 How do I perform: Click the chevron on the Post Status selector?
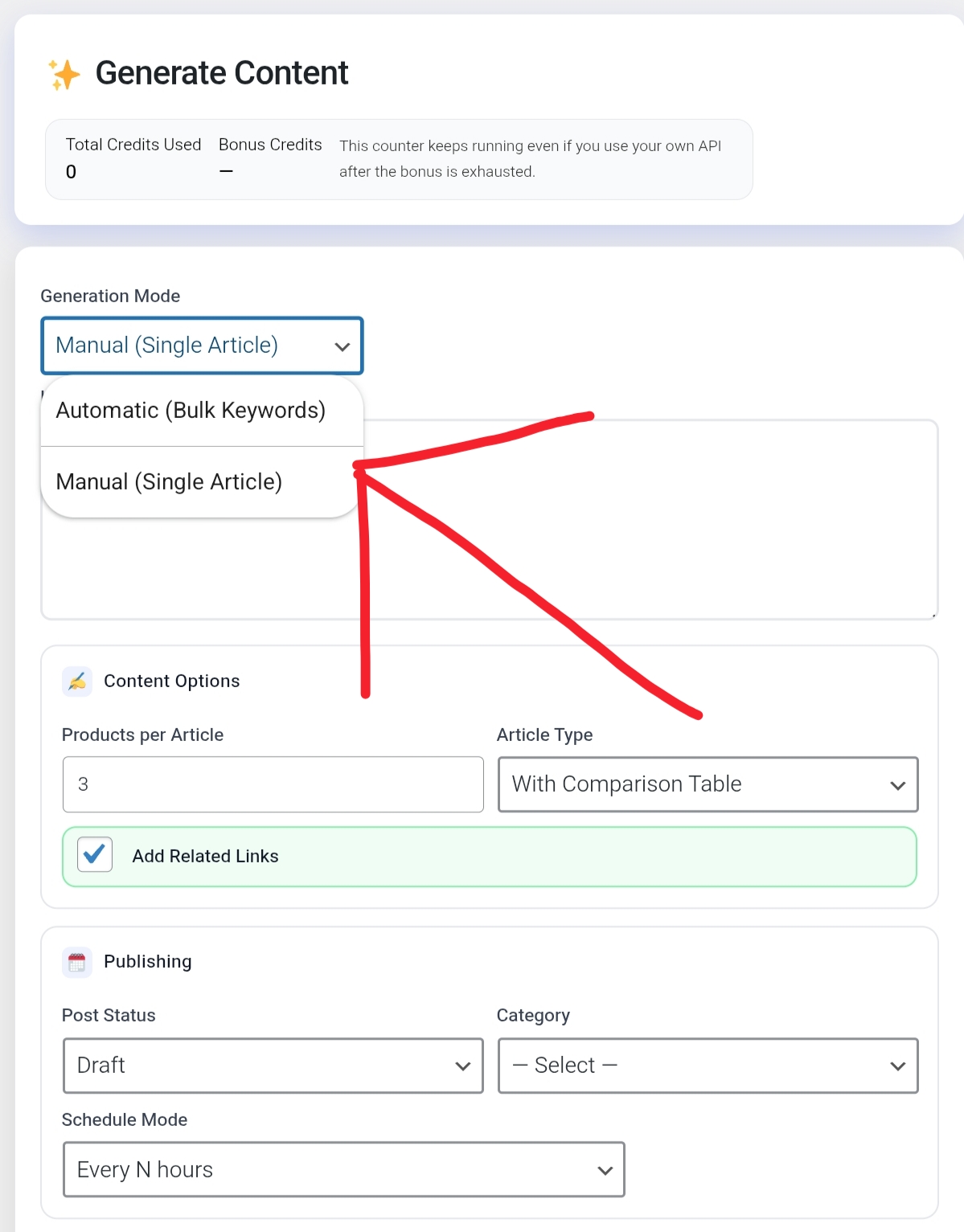[462, 1066]
